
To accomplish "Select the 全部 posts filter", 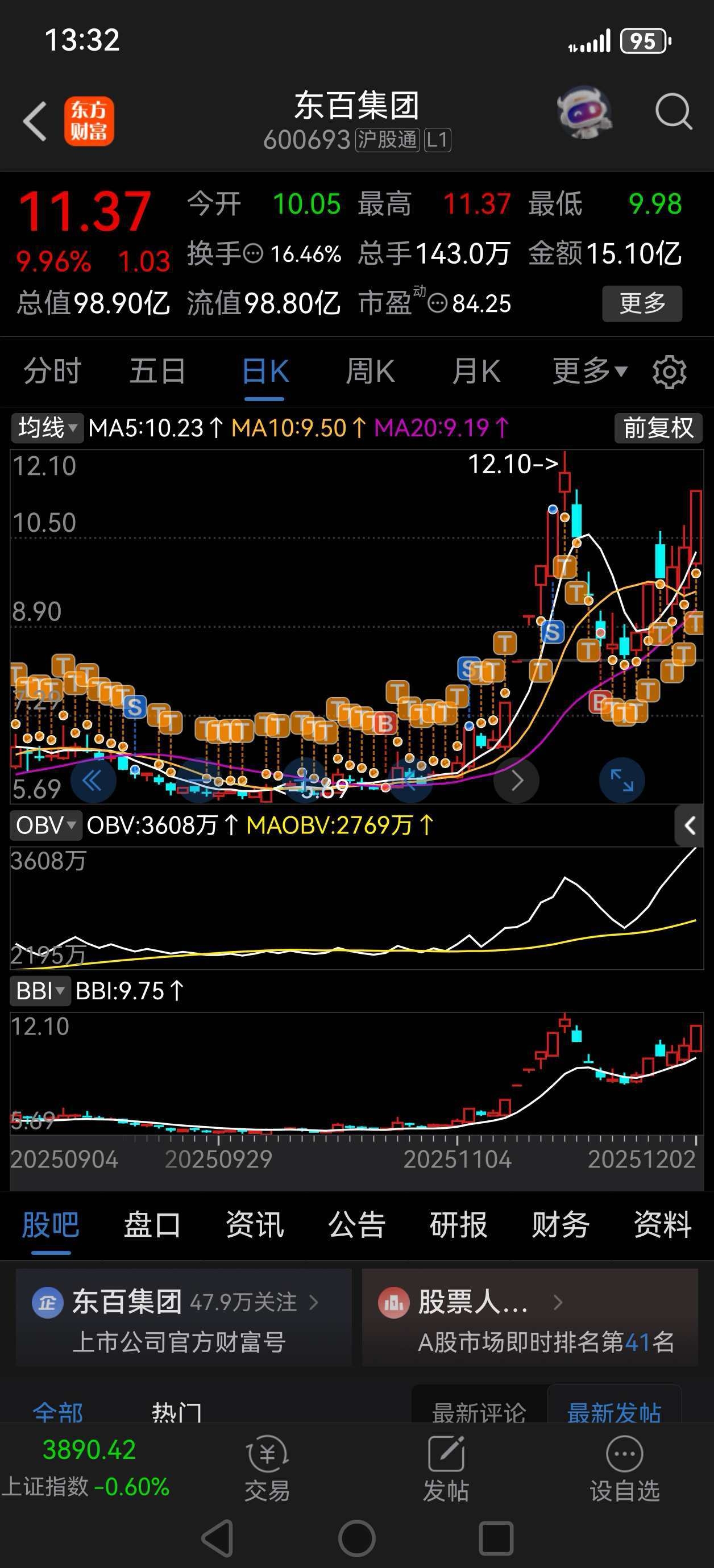I will [58, 1412].
